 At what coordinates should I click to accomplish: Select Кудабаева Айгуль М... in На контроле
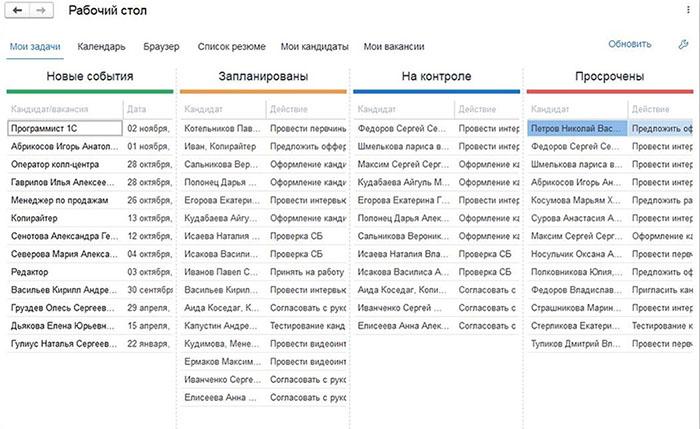click(437, 182)
